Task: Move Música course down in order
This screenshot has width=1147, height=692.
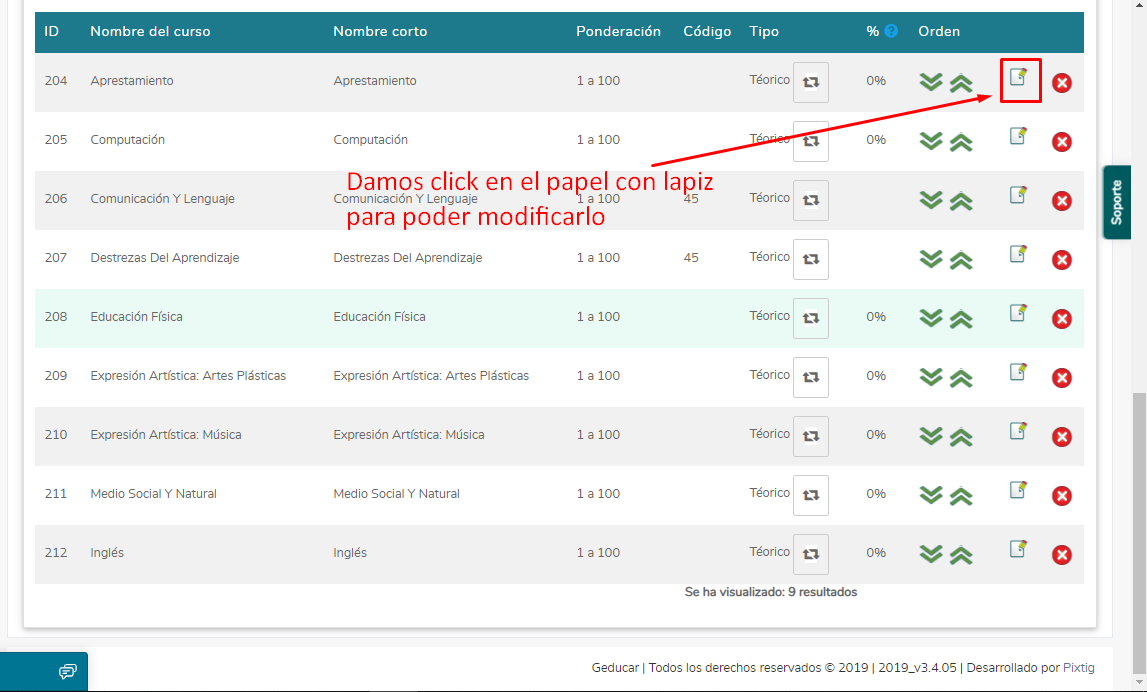Action: (x=930, y=435)
